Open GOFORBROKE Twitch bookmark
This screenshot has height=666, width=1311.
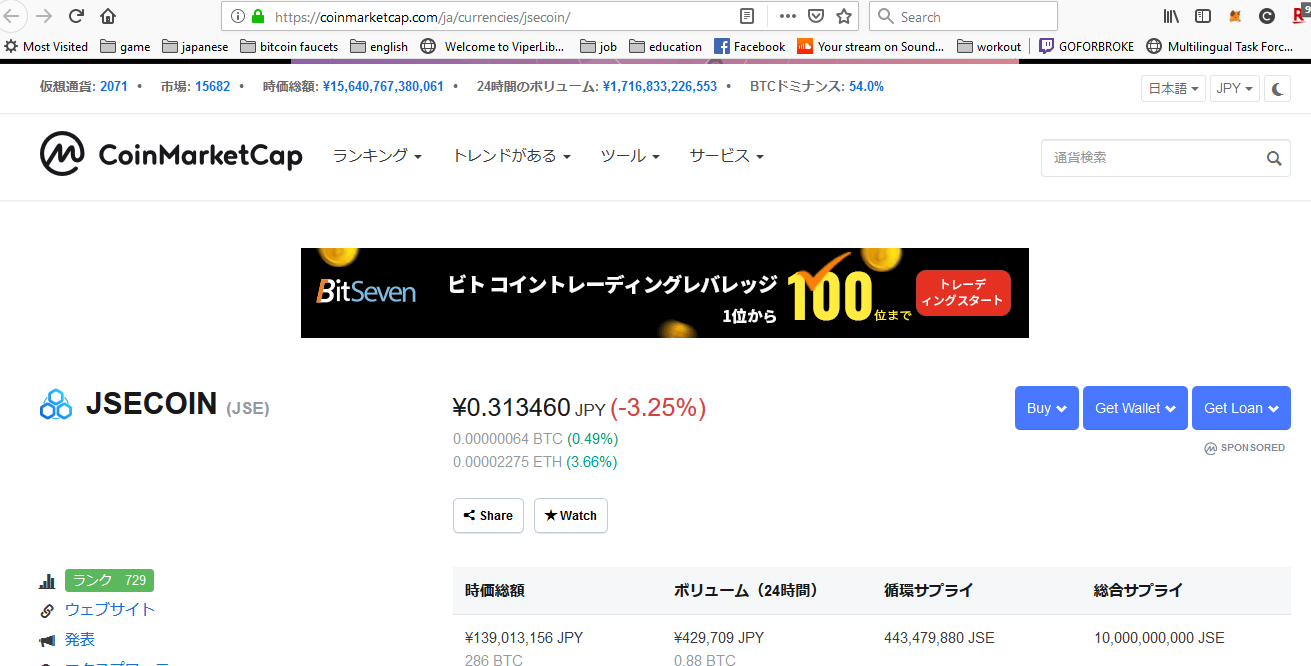click(x=1086, y=46)
